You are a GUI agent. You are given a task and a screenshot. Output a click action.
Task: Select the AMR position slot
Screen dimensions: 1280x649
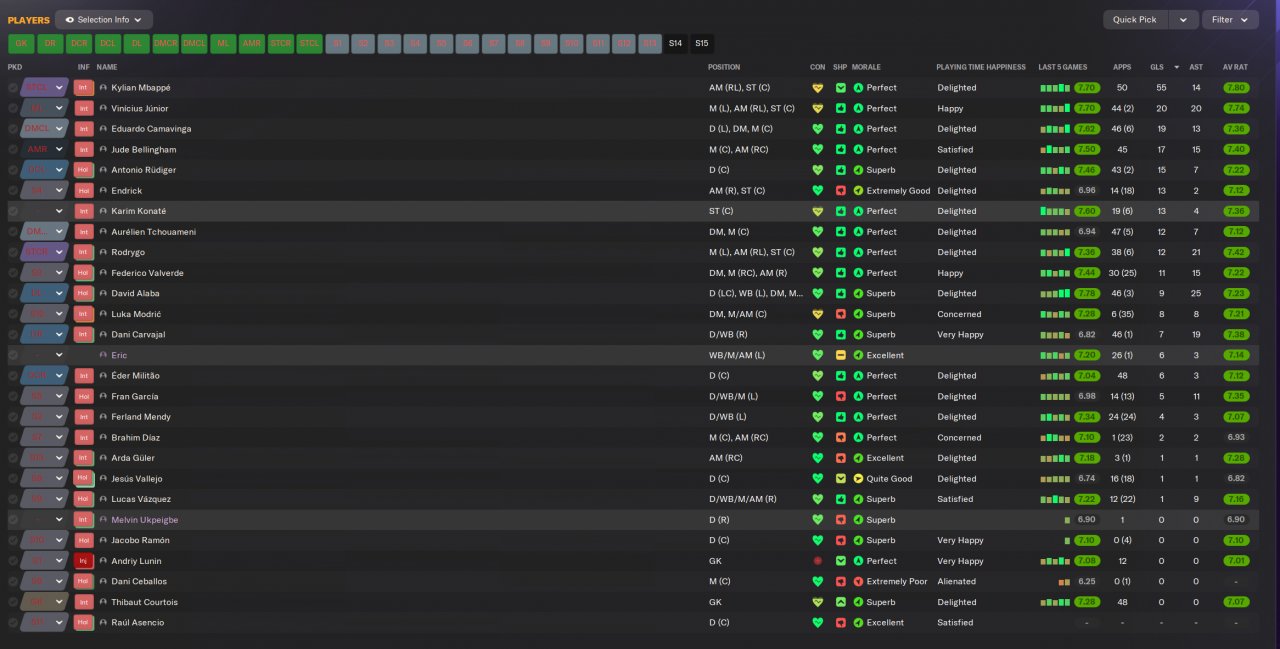pyautogui.click(x=252, y=43)
